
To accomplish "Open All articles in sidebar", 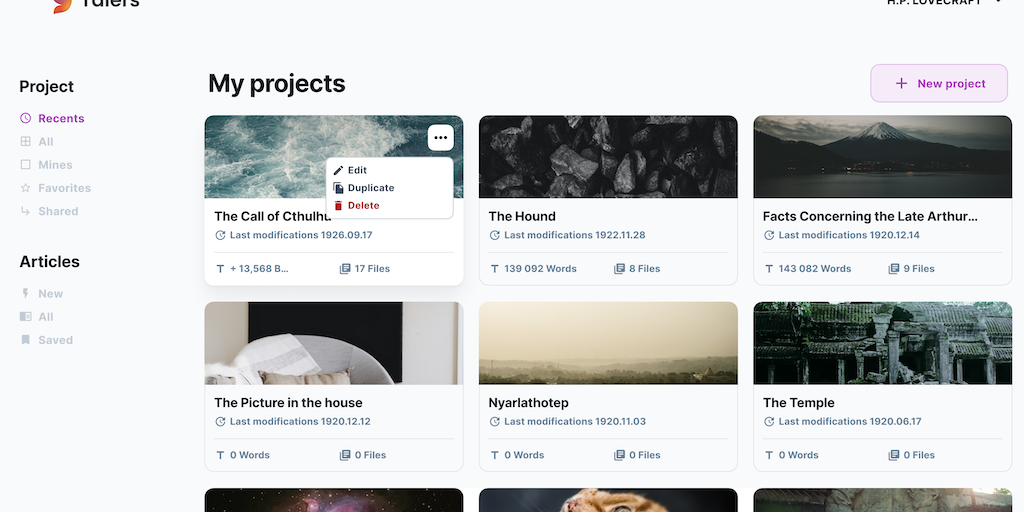I will (46, 317).
